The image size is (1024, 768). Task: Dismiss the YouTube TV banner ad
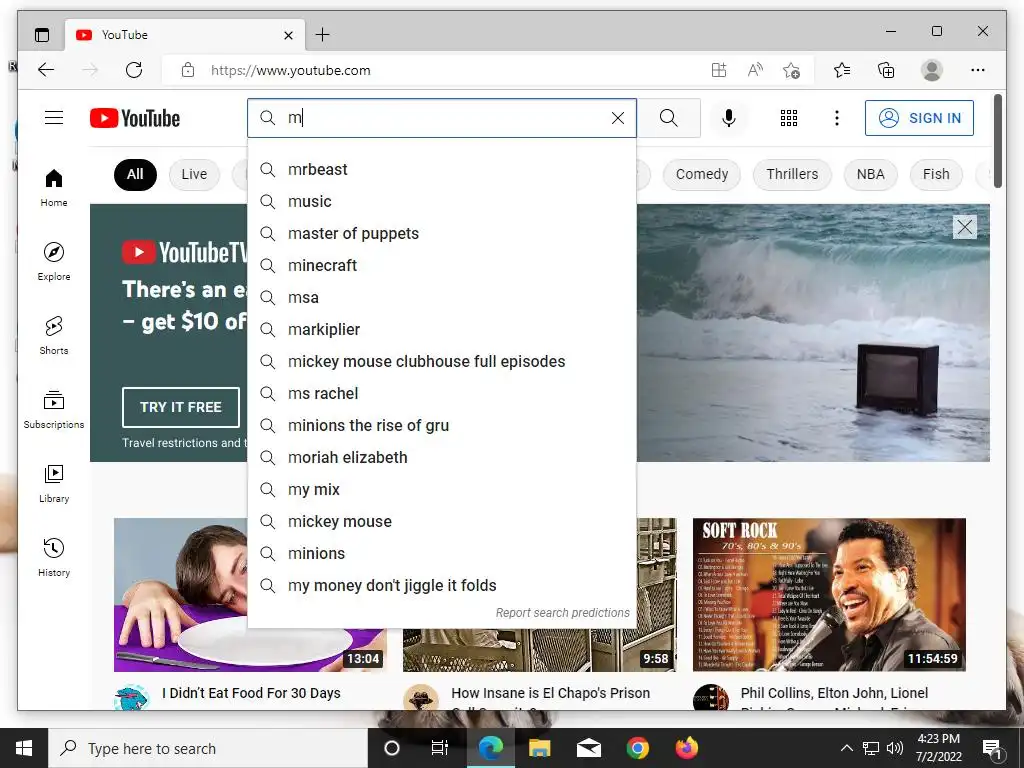965,227
